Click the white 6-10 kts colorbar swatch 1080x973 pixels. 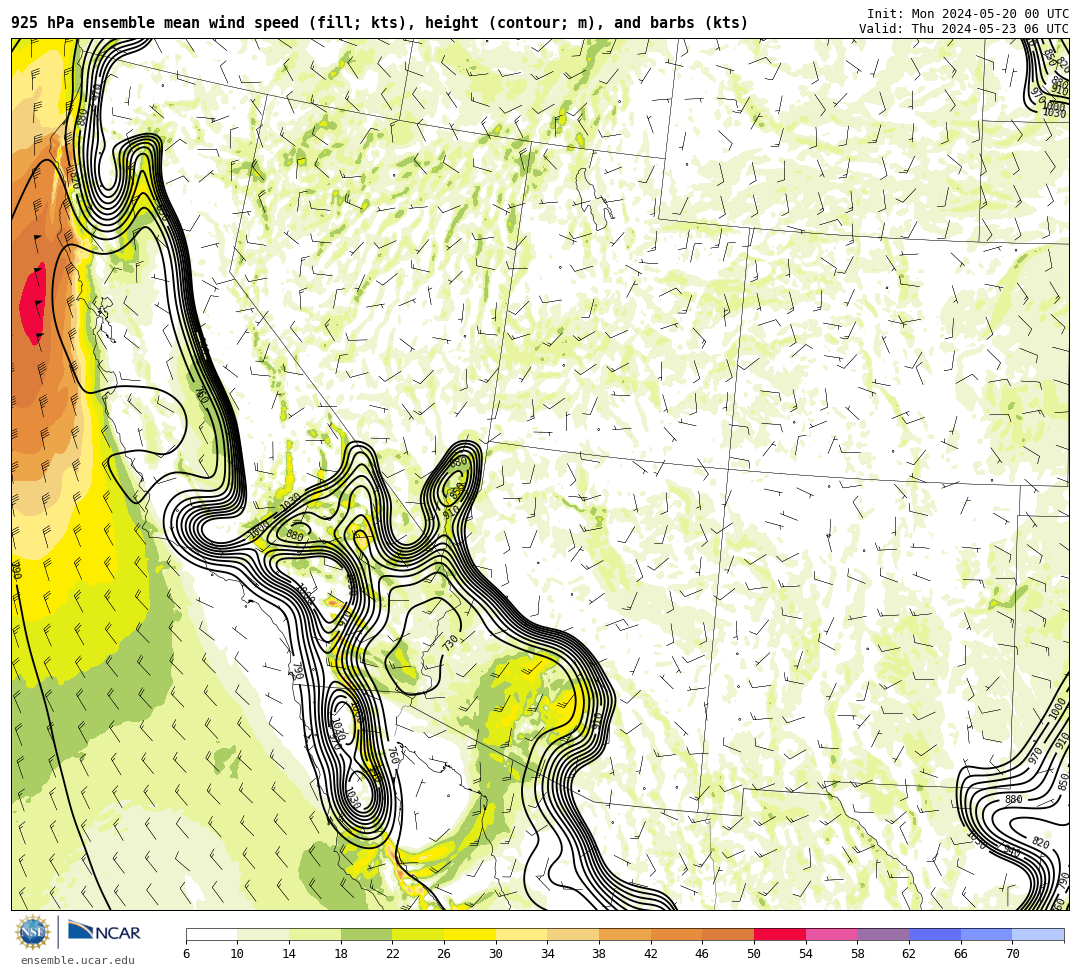pyautogui.click(x=211, y=934)
